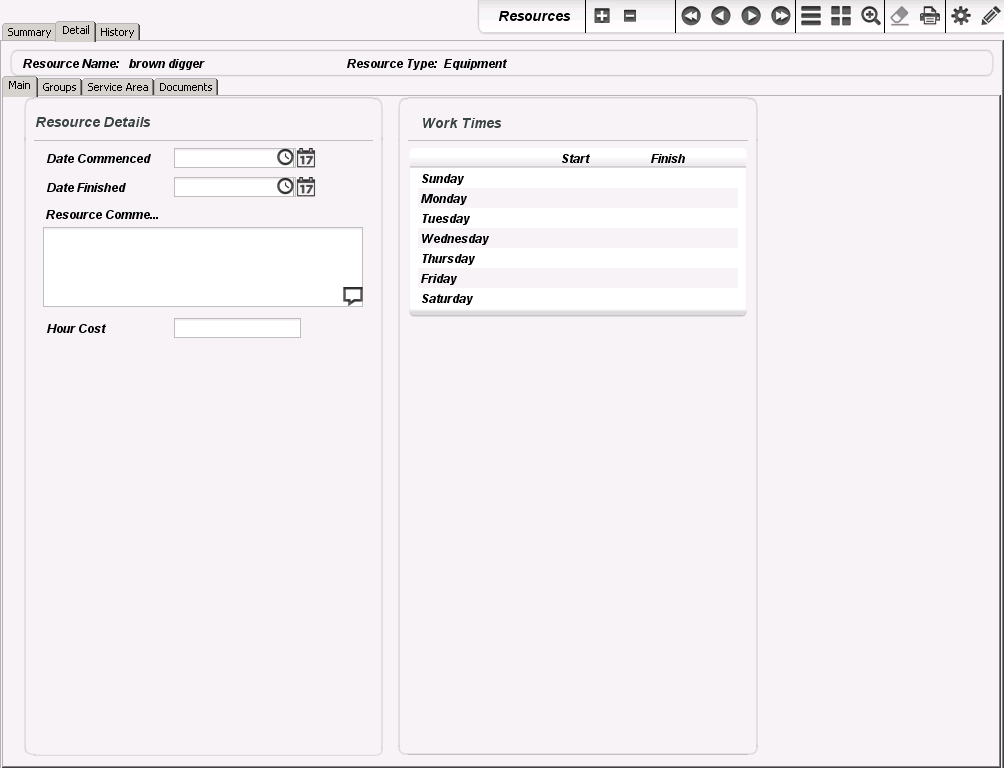Switch to list view icon
Image resolution: width=1004 pixels, height=768 pixels.
click(x=811, y=16)
